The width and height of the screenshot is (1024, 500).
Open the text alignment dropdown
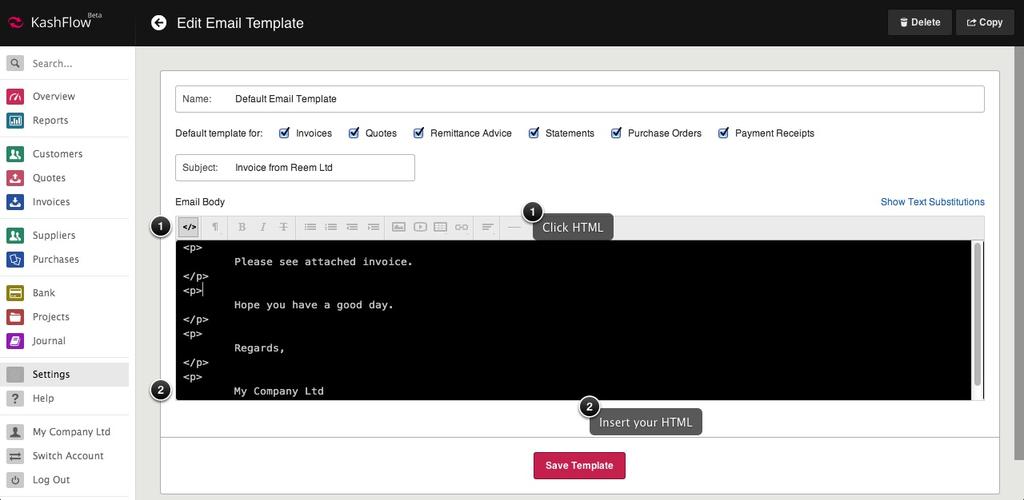[x=488, y=227]
